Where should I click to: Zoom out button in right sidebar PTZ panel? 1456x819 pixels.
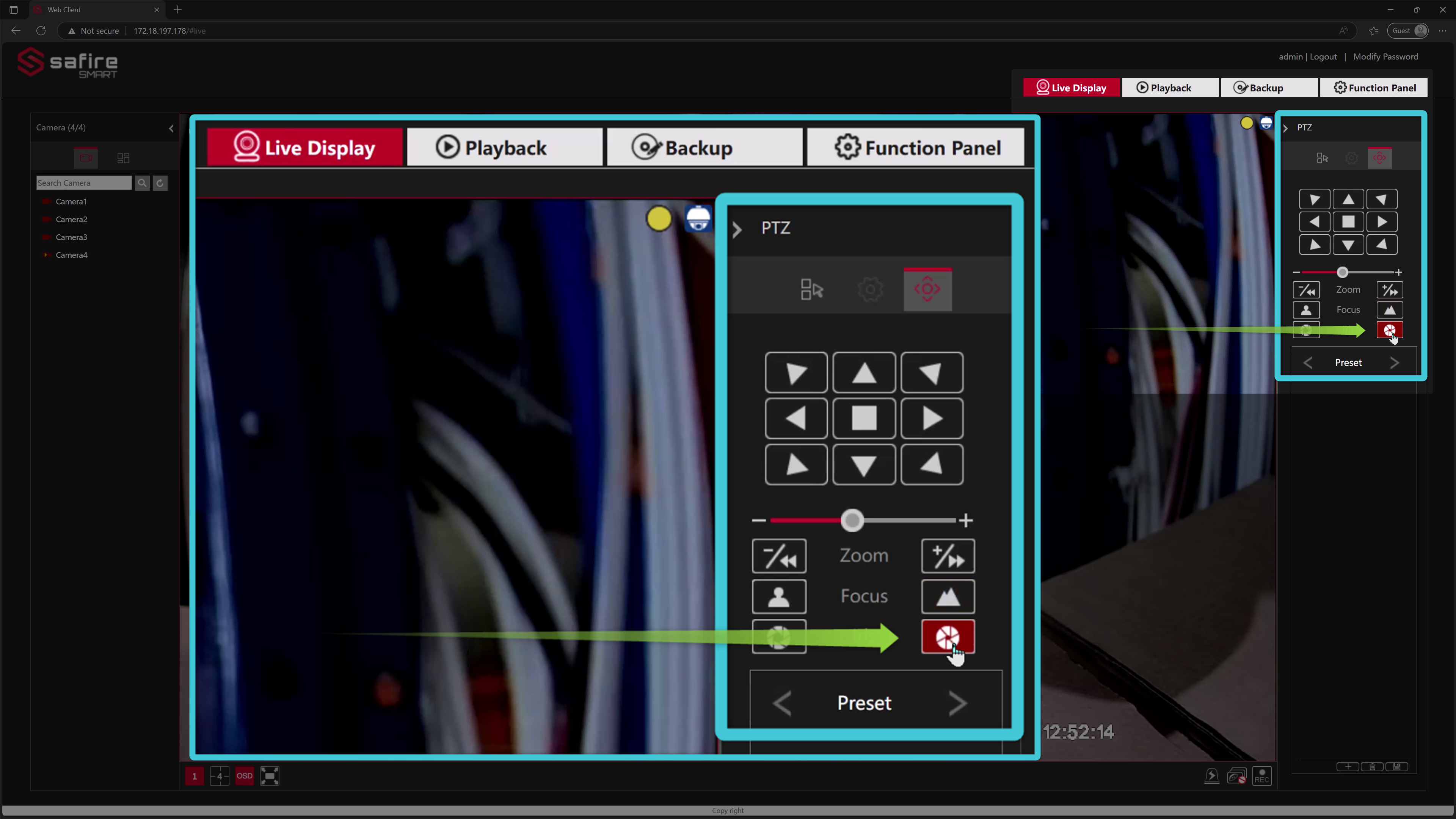point(1306,290)
